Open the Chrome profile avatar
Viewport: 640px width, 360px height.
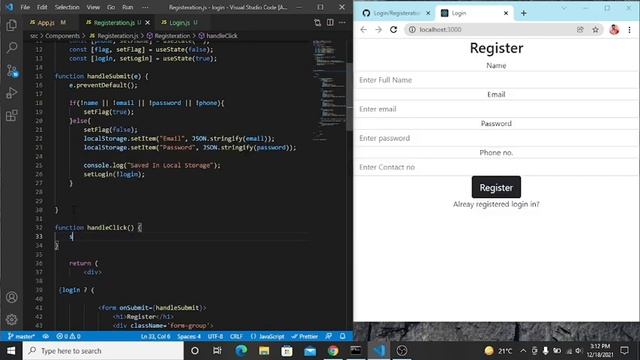point(614,29)
